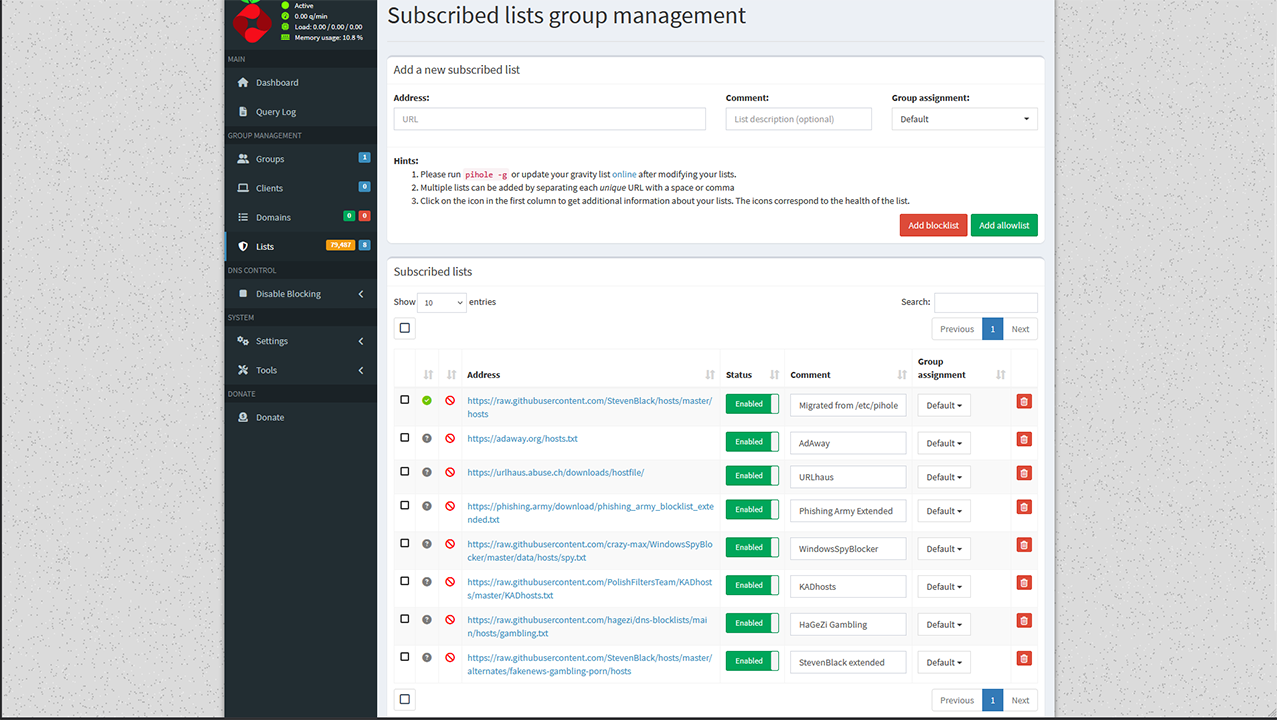Click the Status column sort arrows
Viewport: 1277px width, 720px height.
pos(774,375)
